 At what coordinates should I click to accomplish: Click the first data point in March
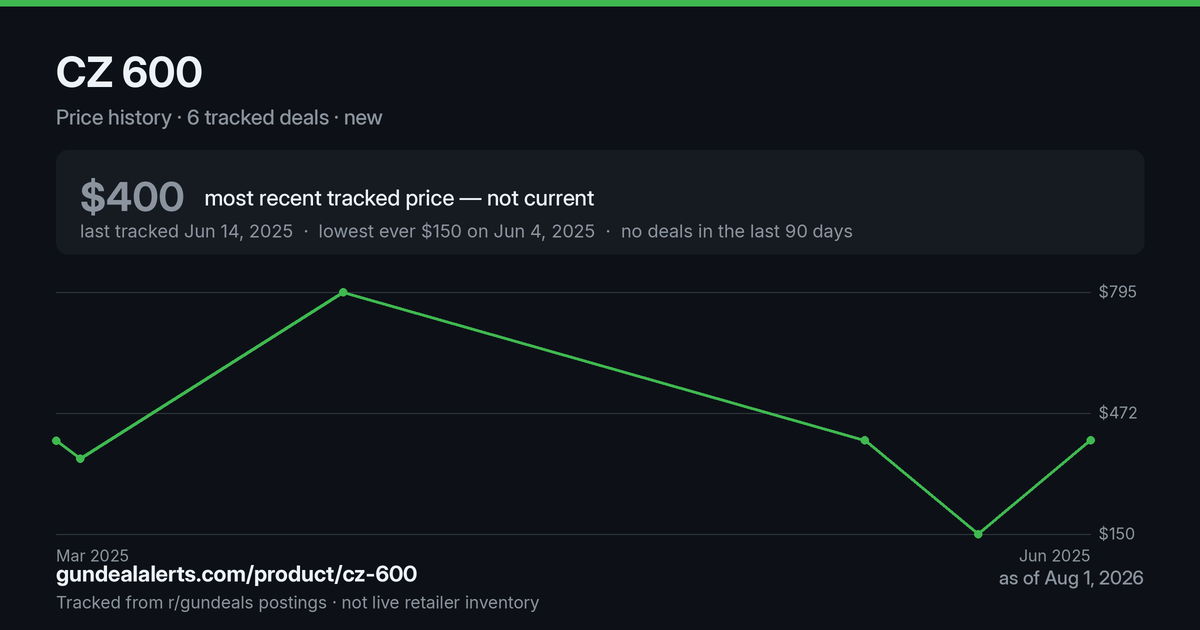[x=56, y=440]
